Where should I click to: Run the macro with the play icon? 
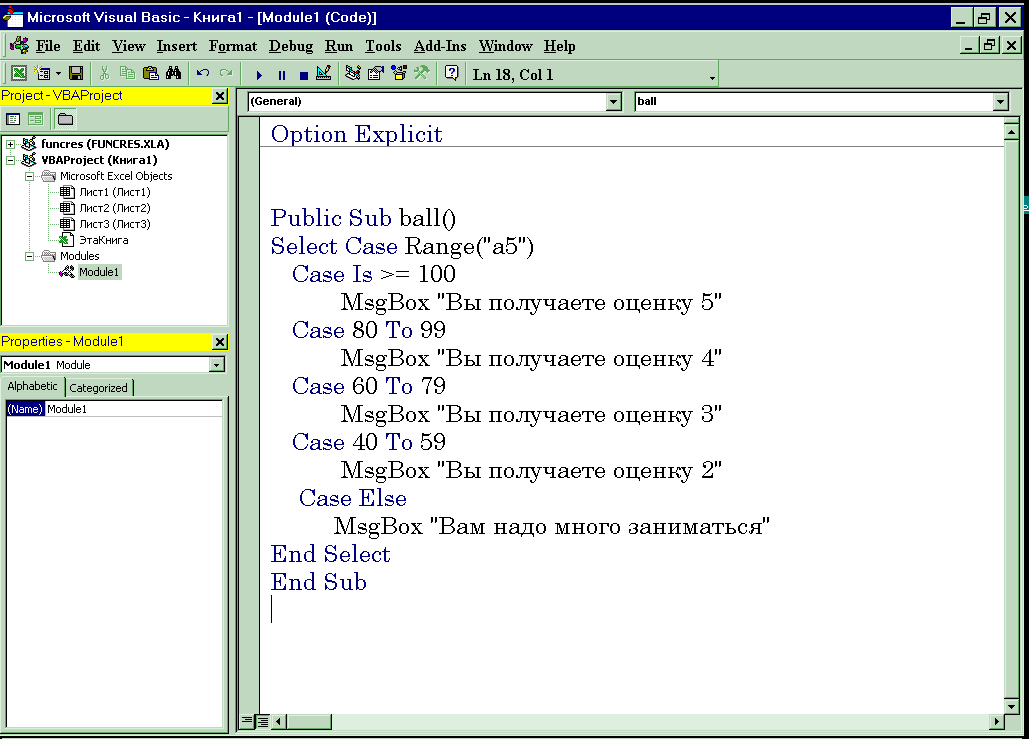click(259, 75)
